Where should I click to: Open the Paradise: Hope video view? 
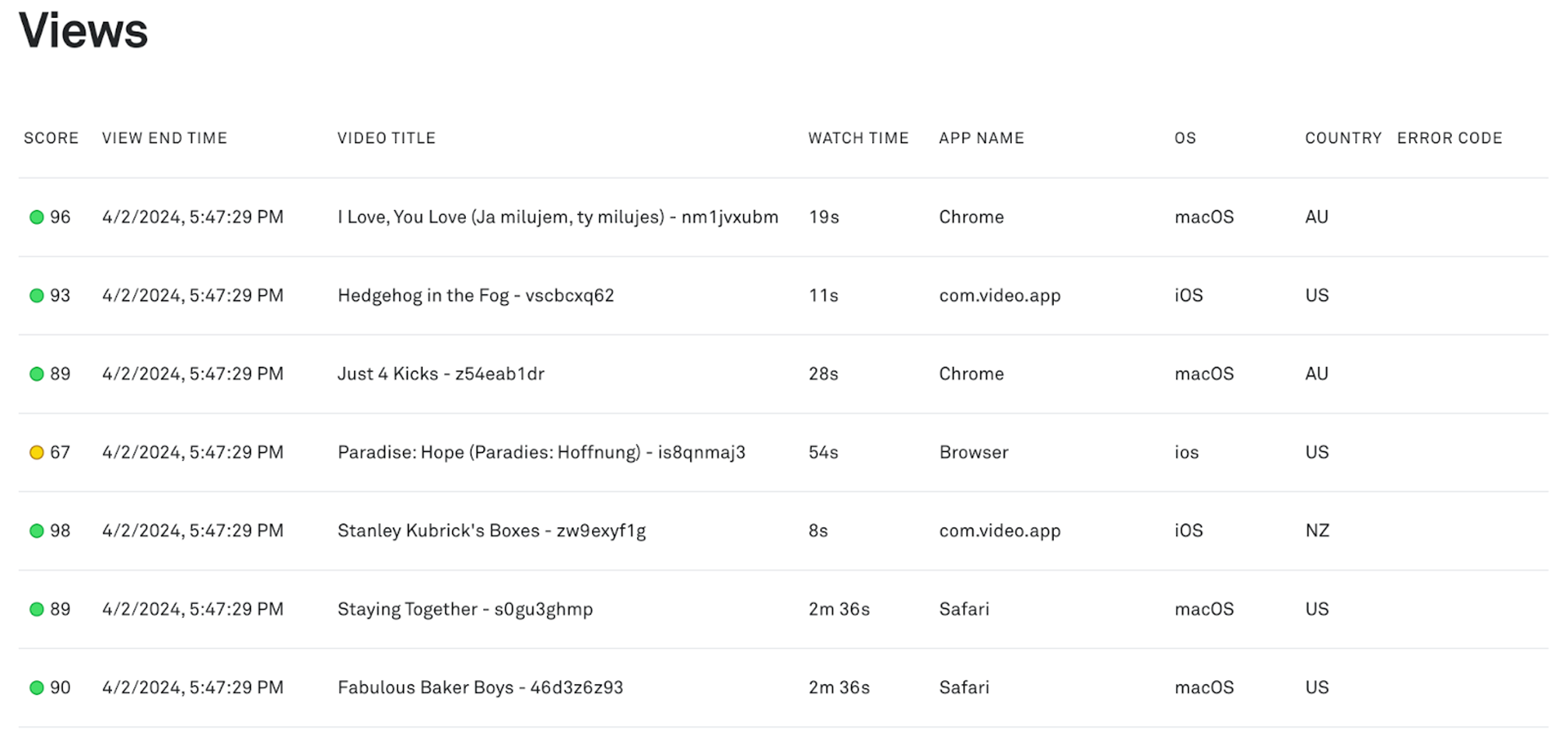click(541, 452)
